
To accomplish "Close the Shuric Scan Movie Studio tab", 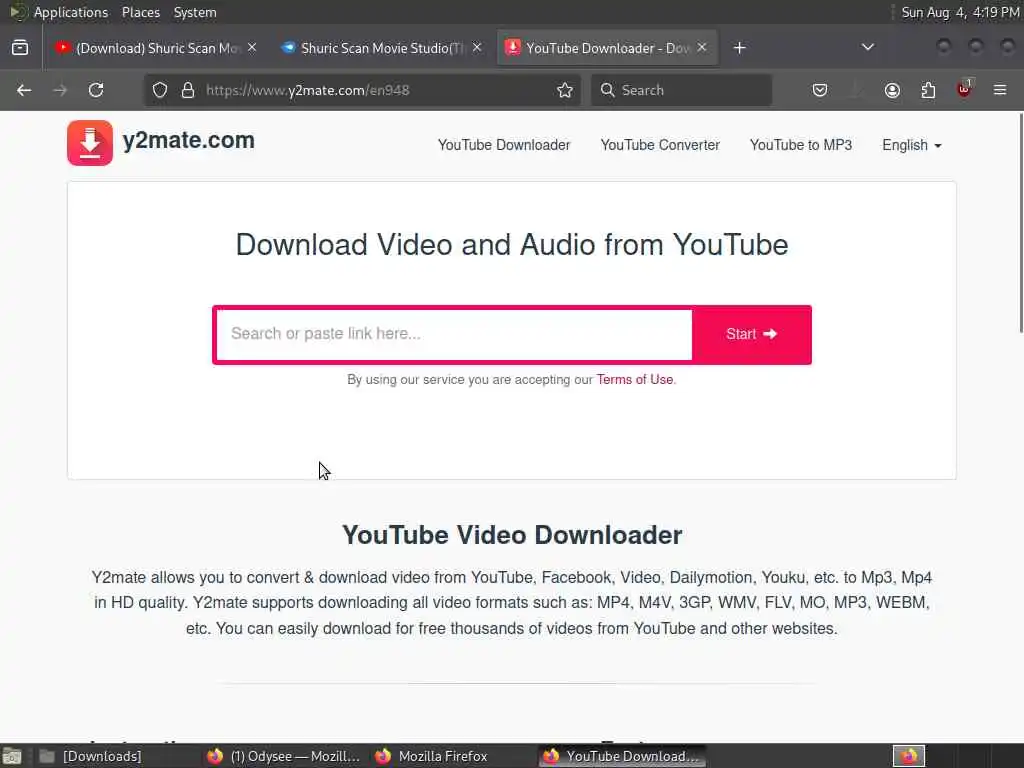I will [477, 48].
